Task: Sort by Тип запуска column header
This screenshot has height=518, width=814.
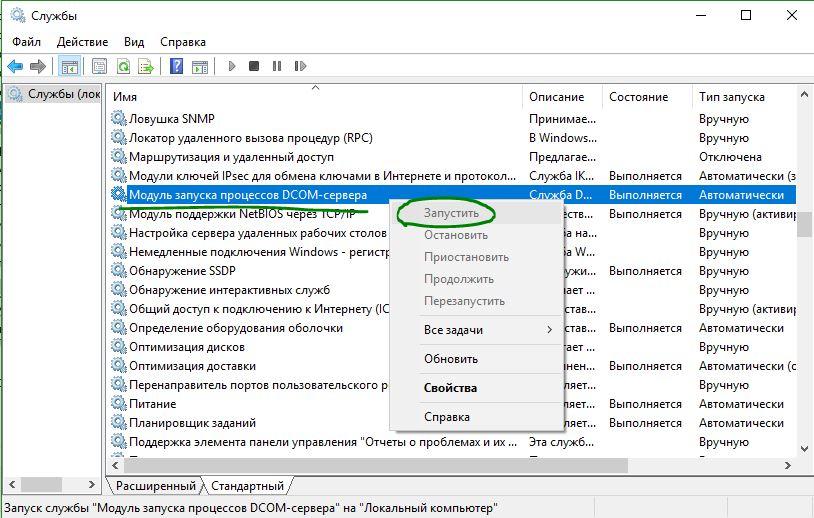Action: click(x=743, y=97)
